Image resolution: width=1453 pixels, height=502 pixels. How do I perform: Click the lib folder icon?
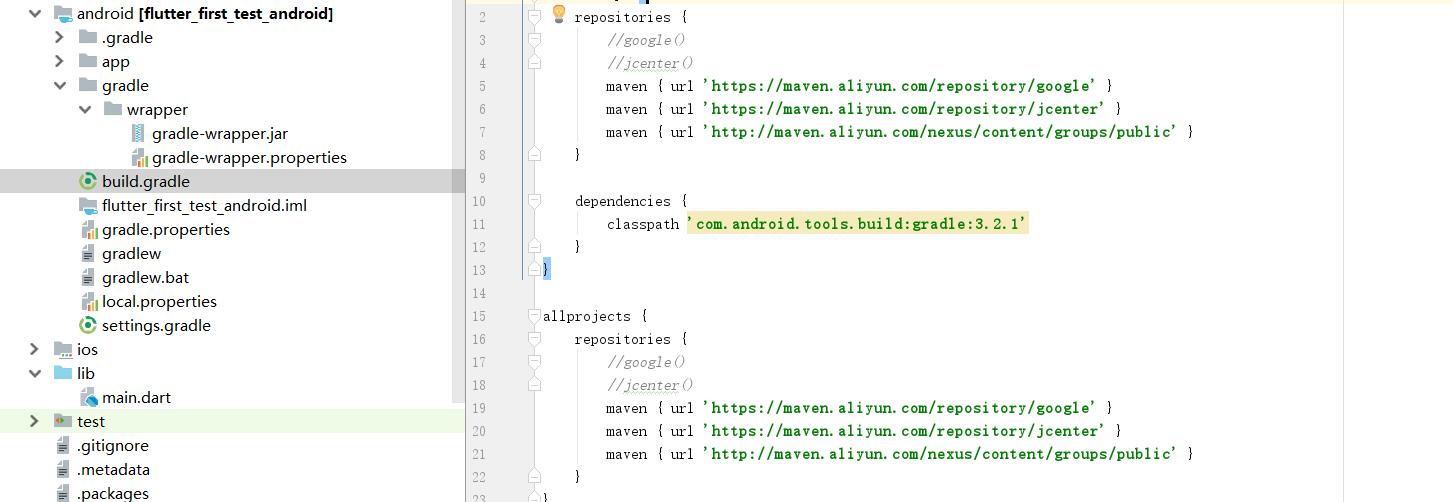[63, 374]
